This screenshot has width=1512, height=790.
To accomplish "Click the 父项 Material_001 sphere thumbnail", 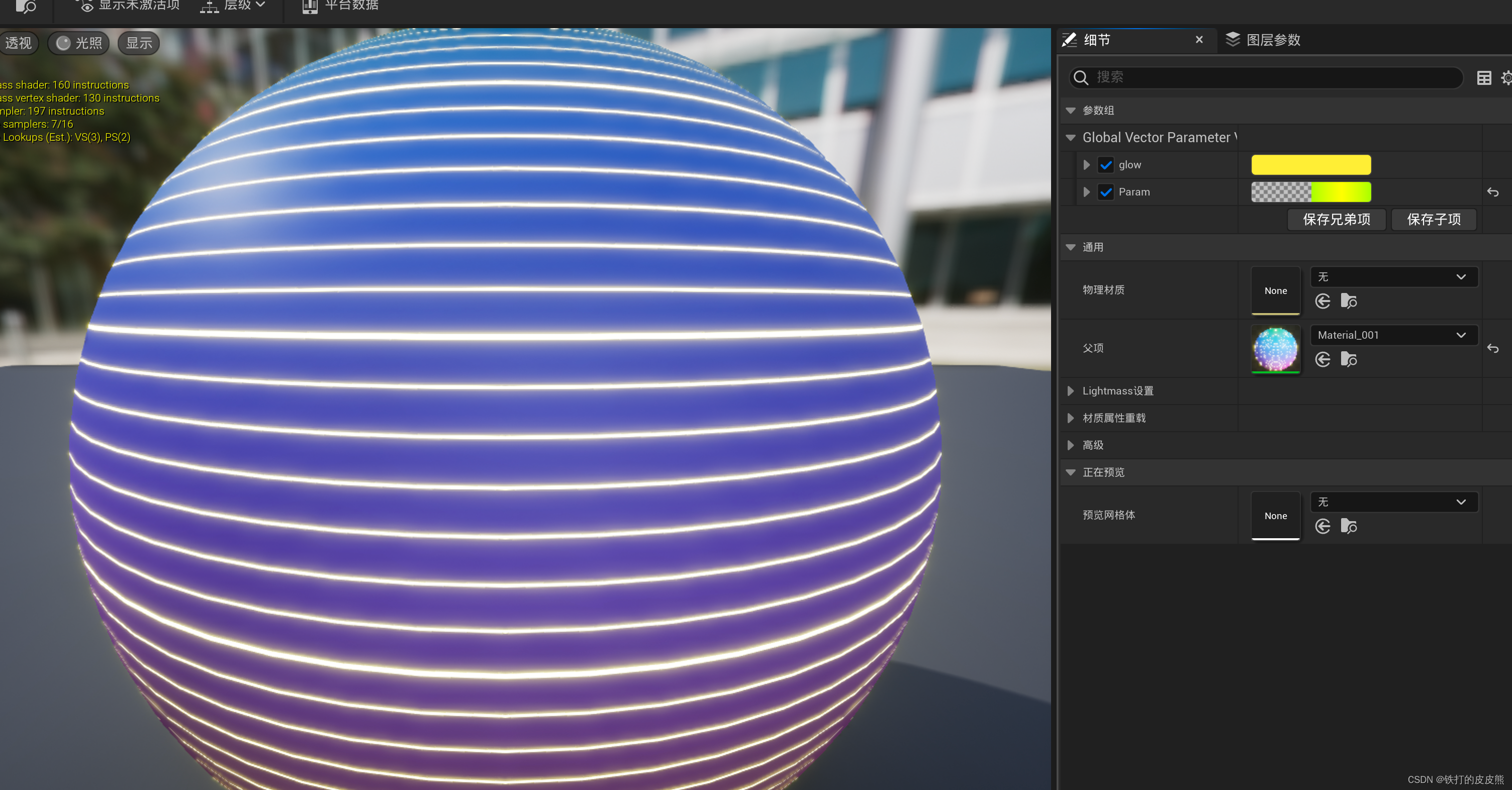I will pyautogui.click(x=1275, y=349).
